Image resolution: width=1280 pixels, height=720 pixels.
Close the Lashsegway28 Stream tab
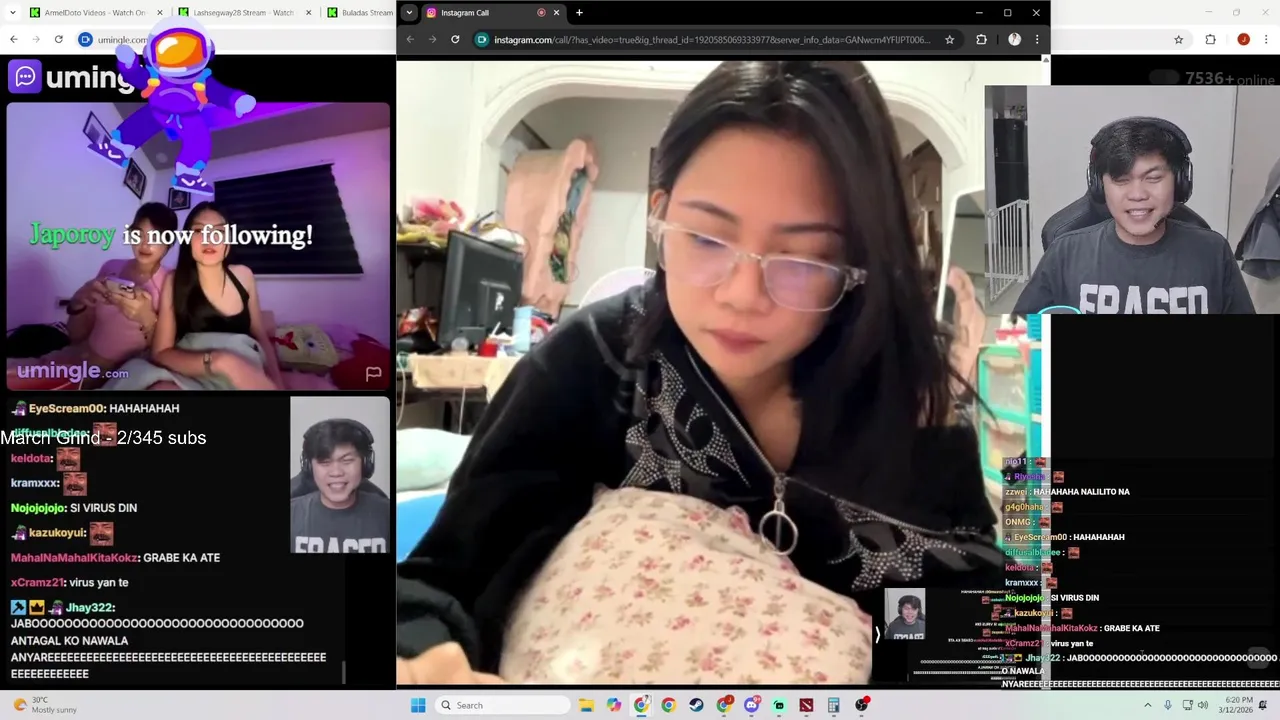[x=308, y=13]
